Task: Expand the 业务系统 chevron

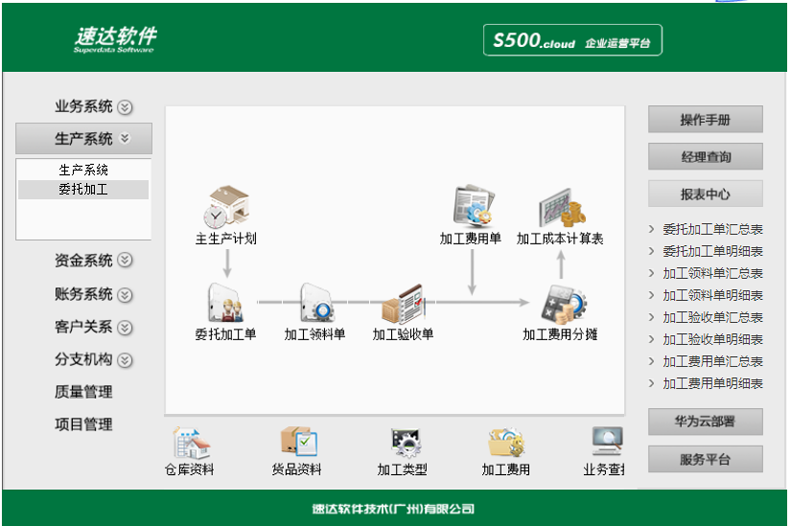Action: pyautogui.click(x=125, y=107)
